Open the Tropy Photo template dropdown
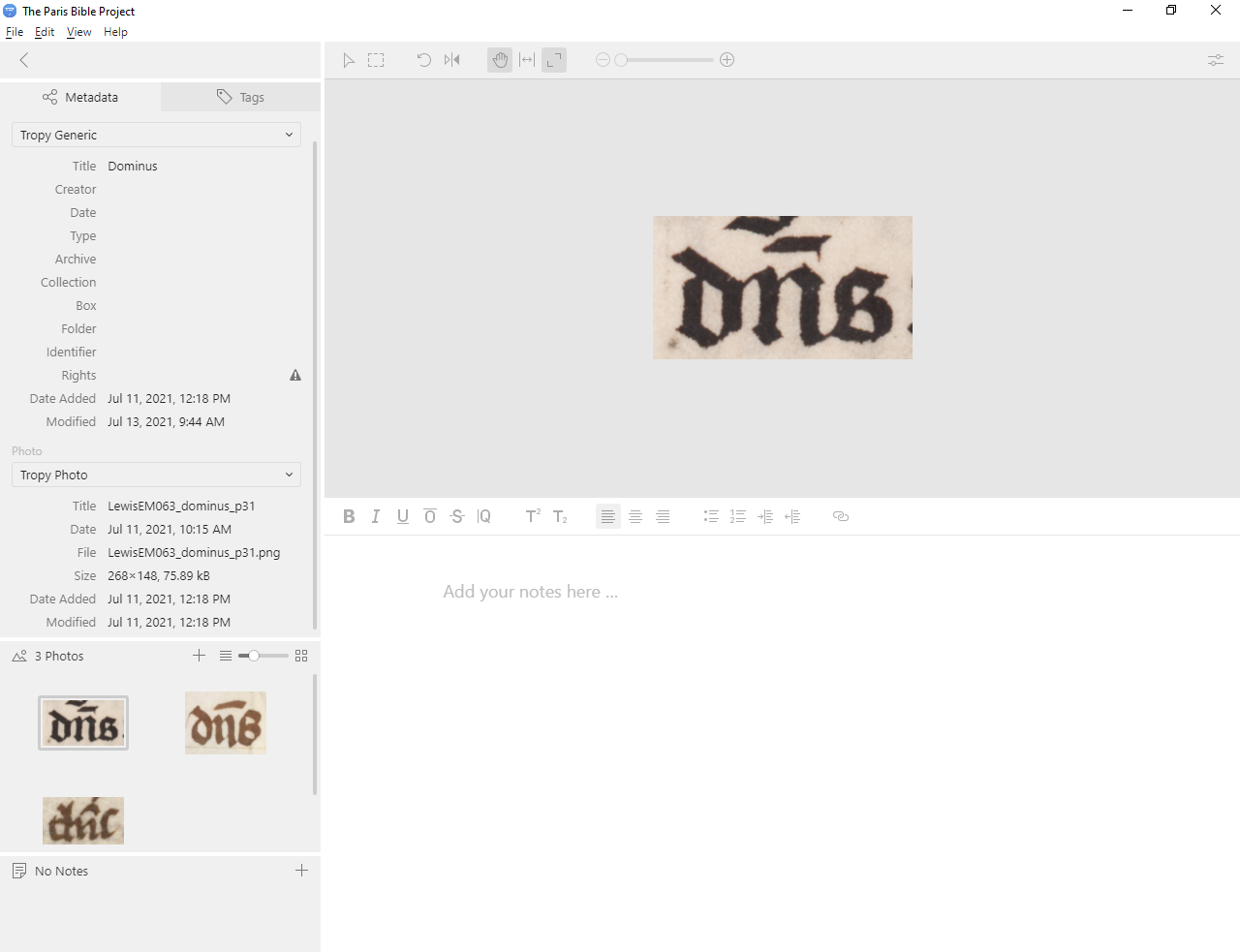 156,475
